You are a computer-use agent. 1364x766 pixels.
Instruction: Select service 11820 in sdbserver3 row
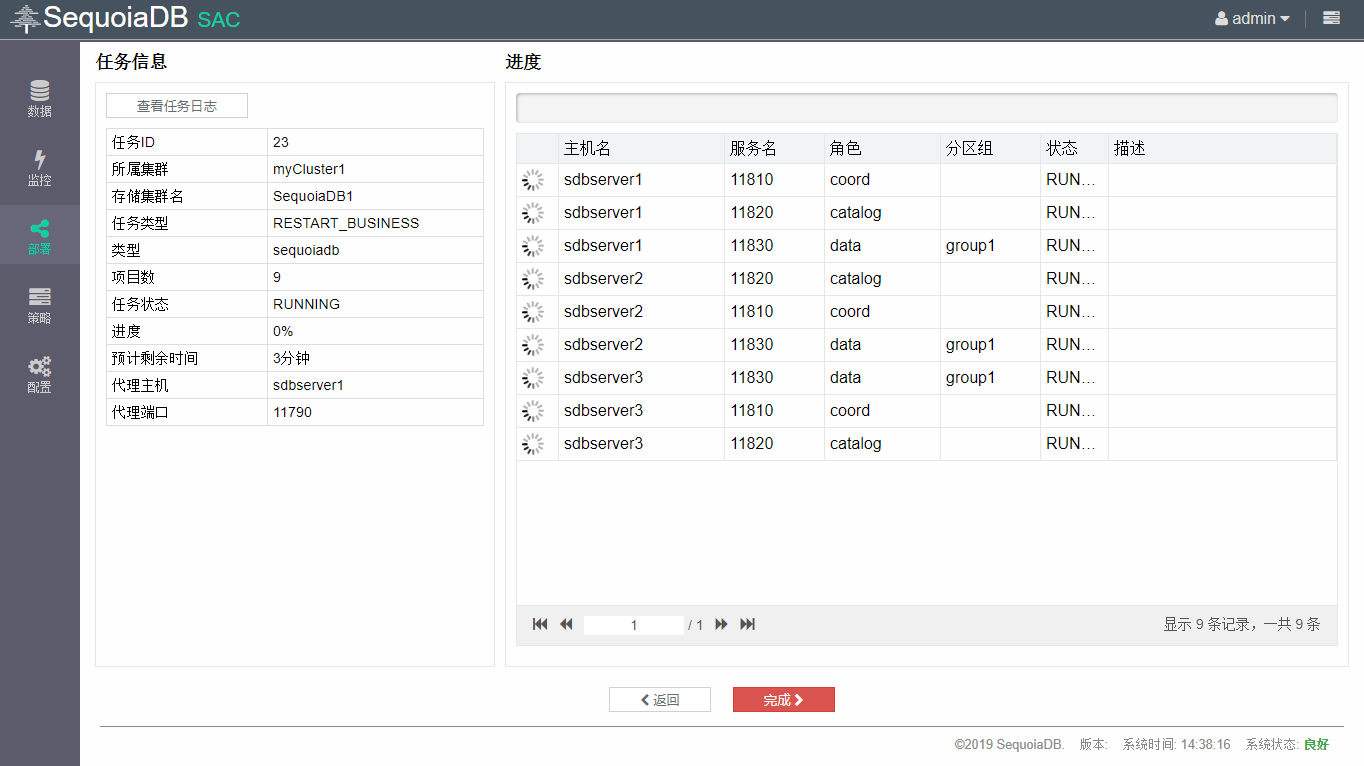tap(752, 444)
